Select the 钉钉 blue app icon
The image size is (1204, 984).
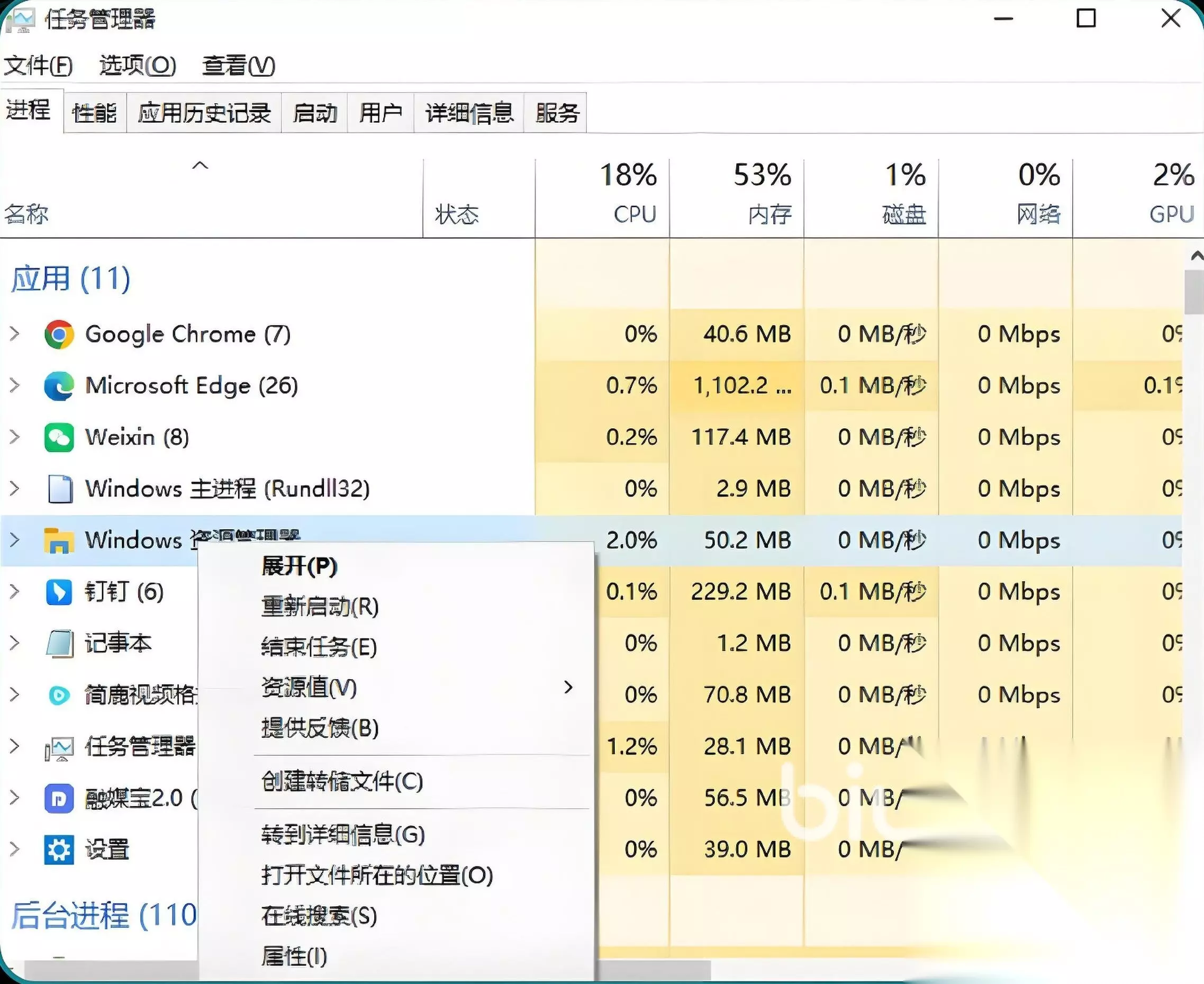59,592
